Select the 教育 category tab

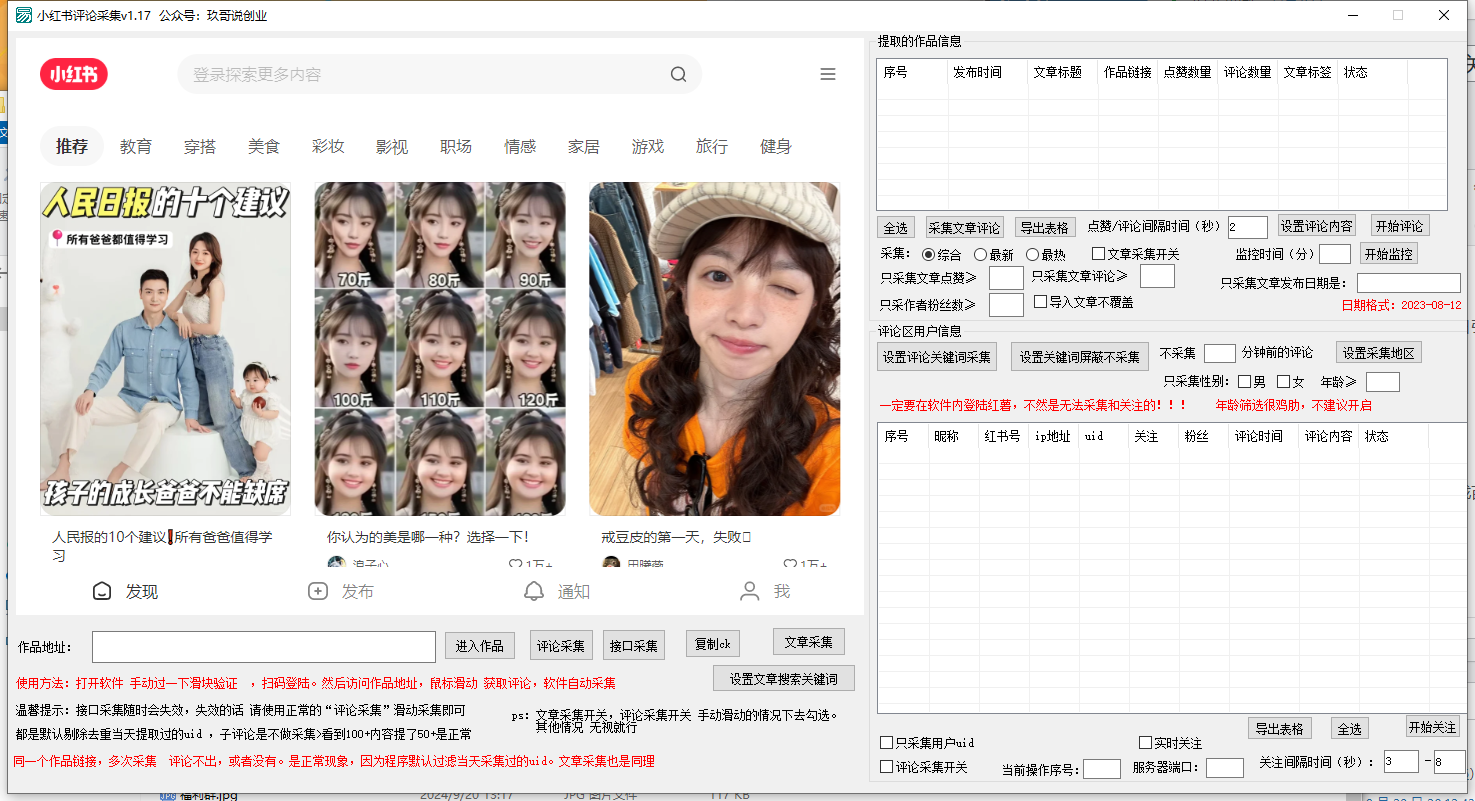[136, 146]
